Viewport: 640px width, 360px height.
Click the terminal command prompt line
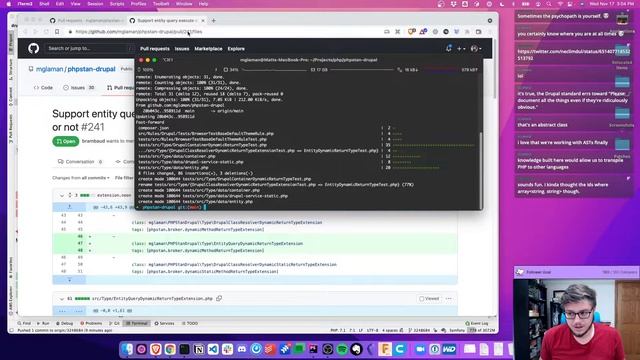308,207
